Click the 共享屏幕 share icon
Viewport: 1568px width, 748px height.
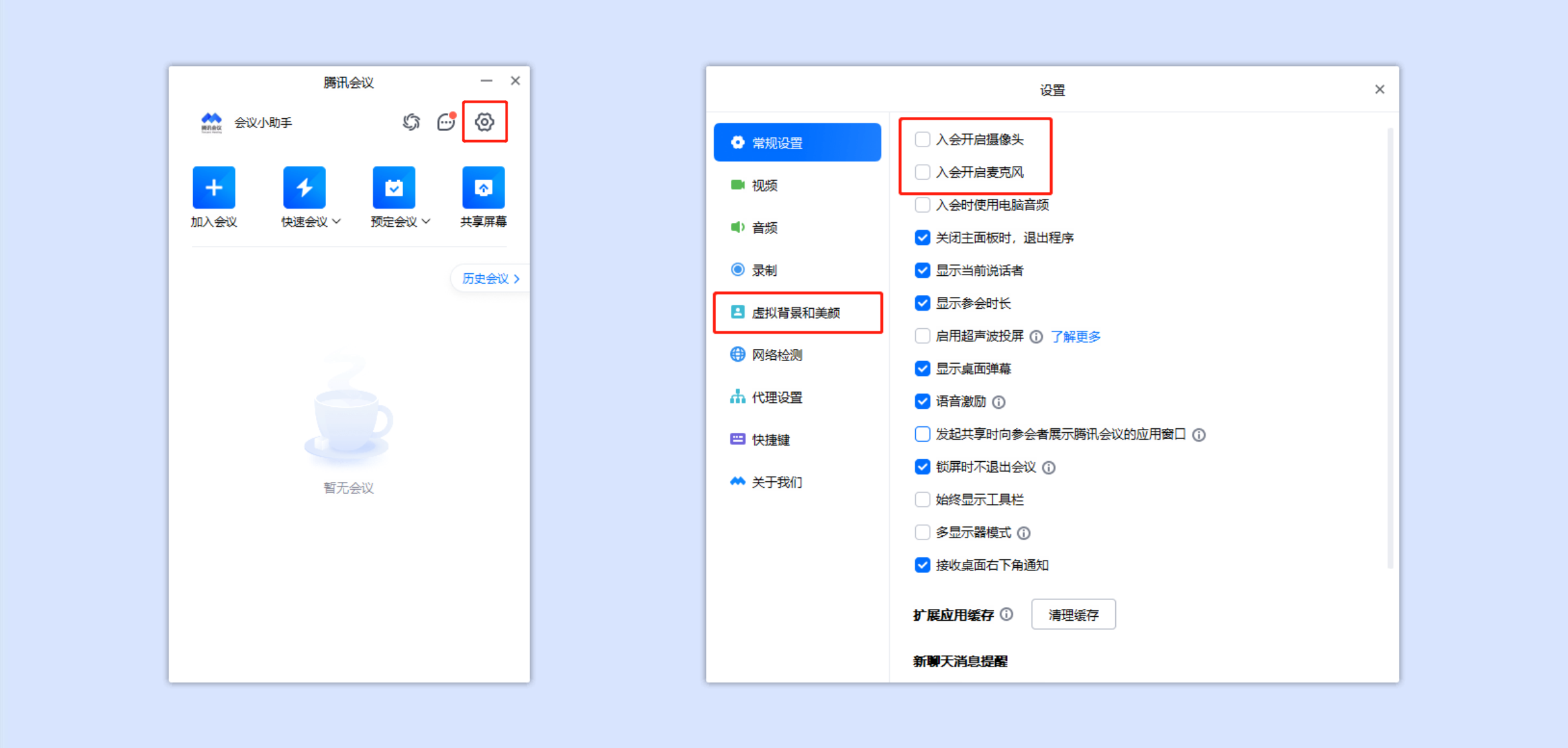coord(484,187)
